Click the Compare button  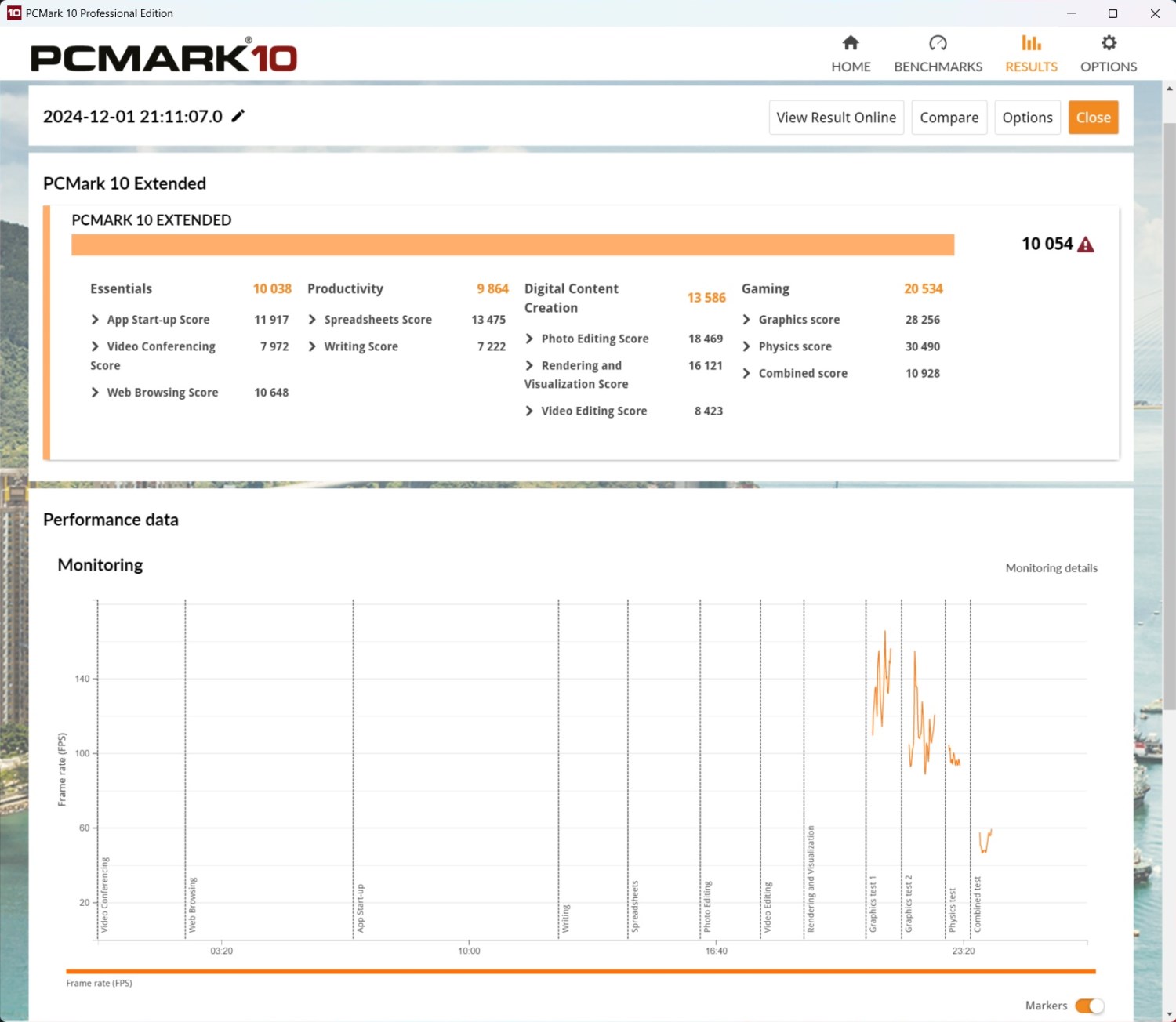949,118
